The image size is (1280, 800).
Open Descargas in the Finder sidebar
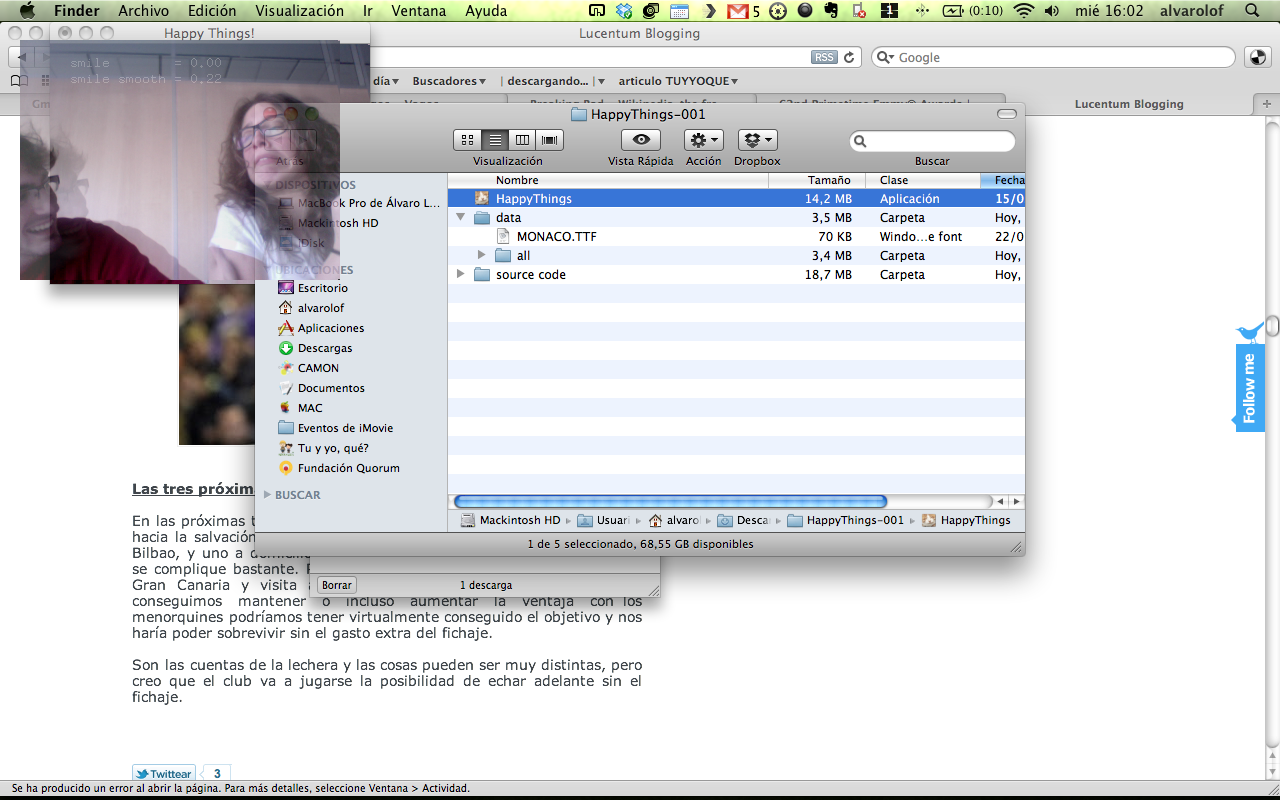point(324,348)
